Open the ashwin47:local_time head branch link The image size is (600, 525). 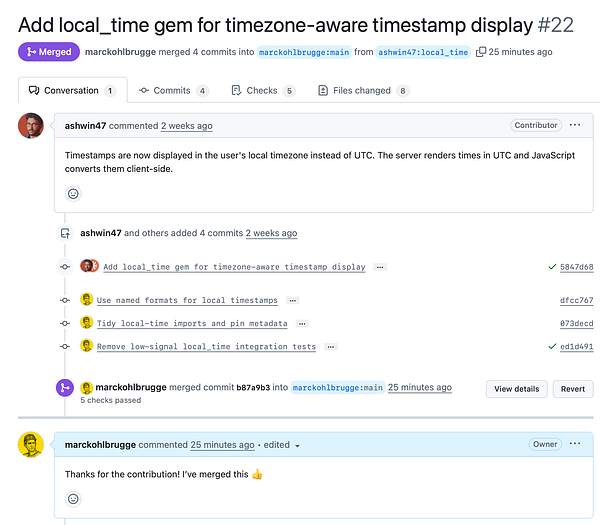tap(423, 52)
